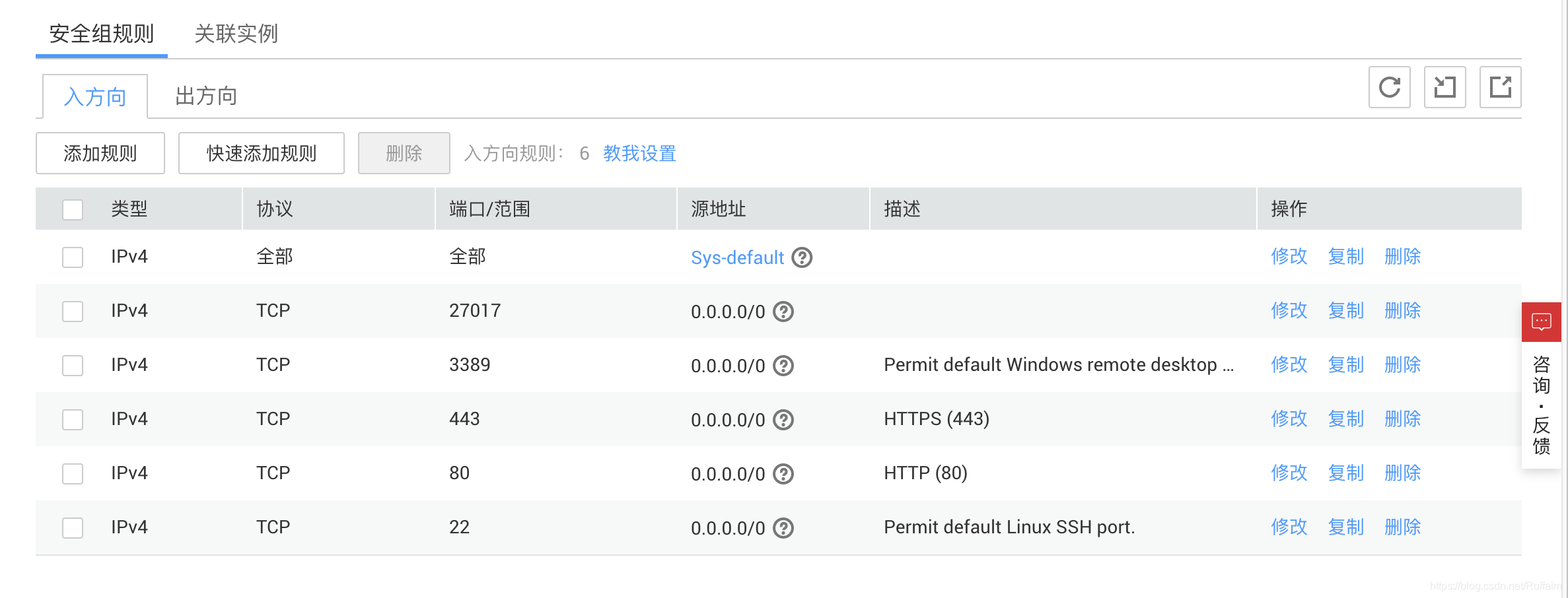This screenshot has width=1568, height=598.
Task: Click the 咨询·反馈 side panel text
Action: tap(1542, 405)
